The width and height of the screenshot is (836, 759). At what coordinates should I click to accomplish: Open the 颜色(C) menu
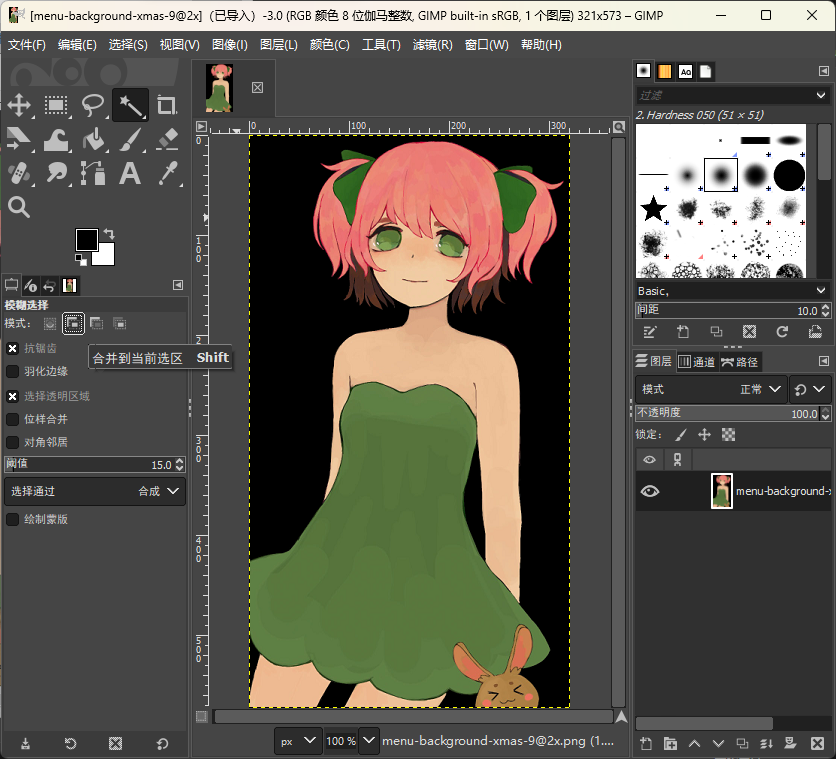329,45
